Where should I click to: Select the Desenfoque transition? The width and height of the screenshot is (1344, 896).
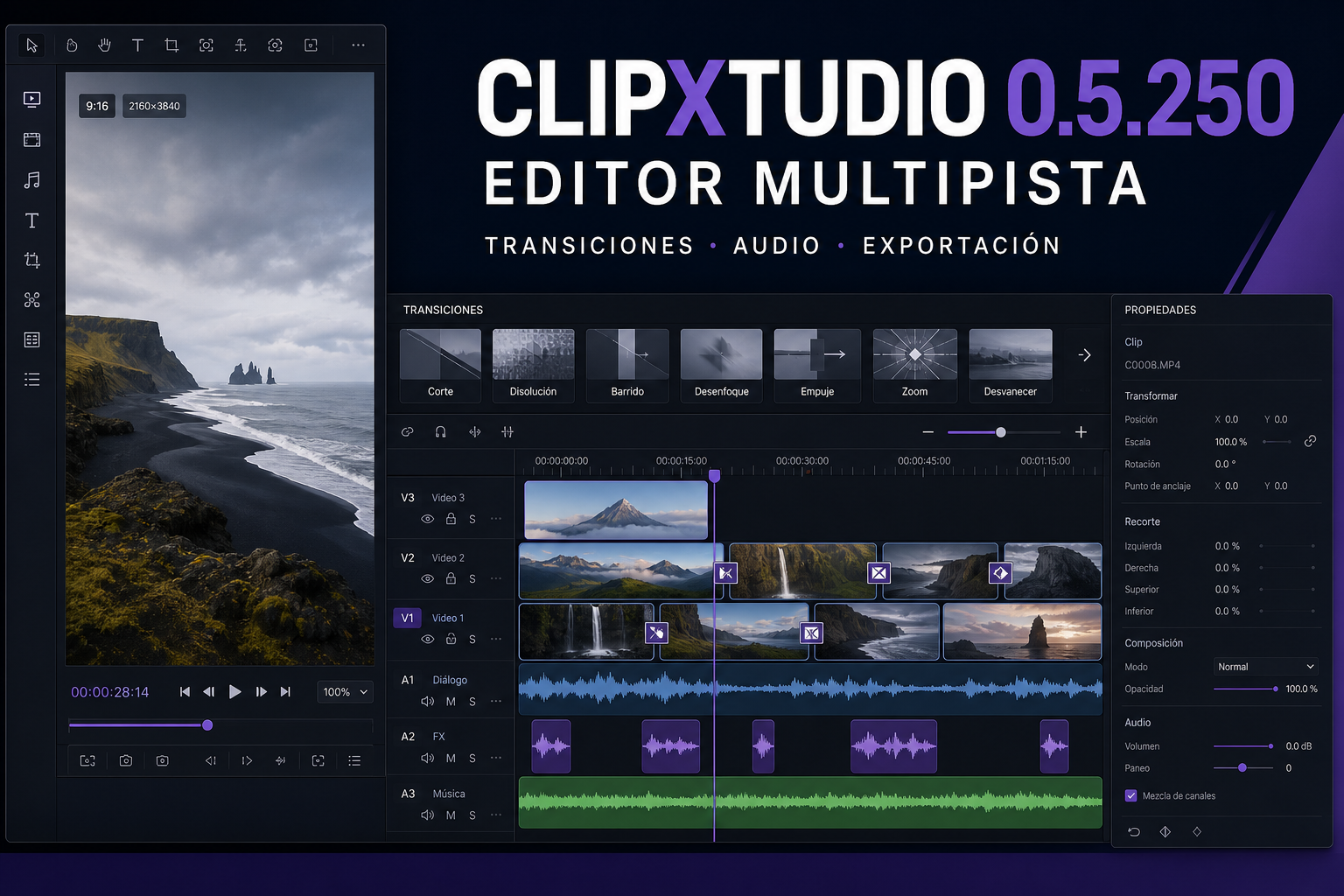pos(721,366)
